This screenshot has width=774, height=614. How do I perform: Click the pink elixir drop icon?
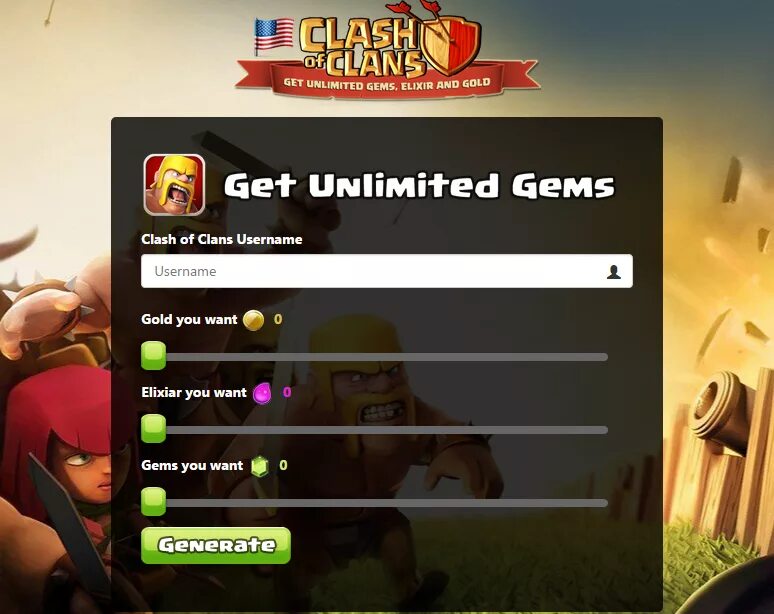click(262, 393)
